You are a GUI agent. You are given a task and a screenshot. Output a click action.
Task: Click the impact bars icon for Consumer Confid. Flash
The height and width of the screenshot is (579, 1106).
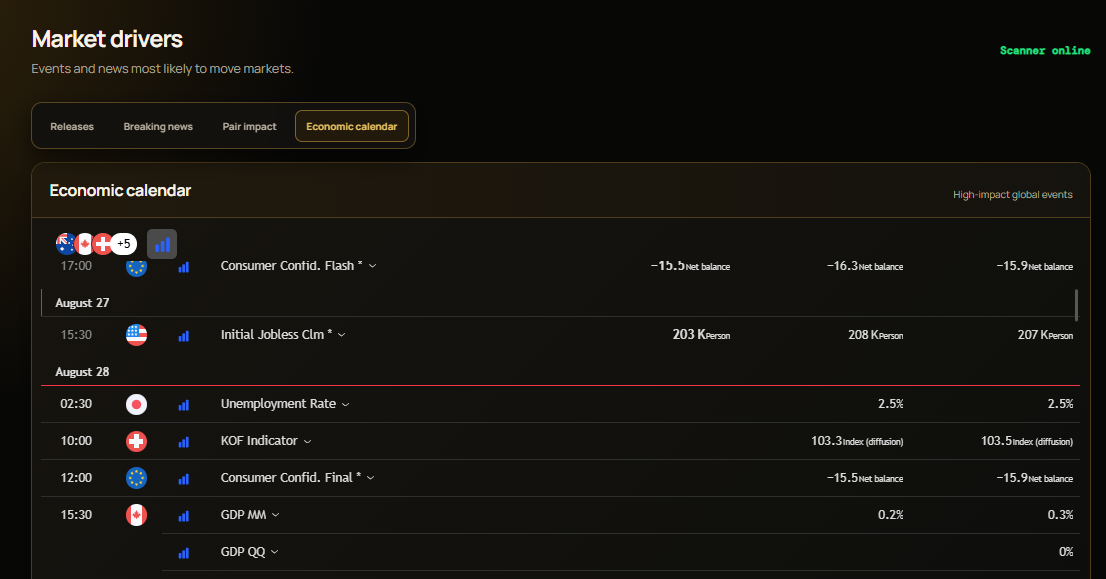[183, 267]
